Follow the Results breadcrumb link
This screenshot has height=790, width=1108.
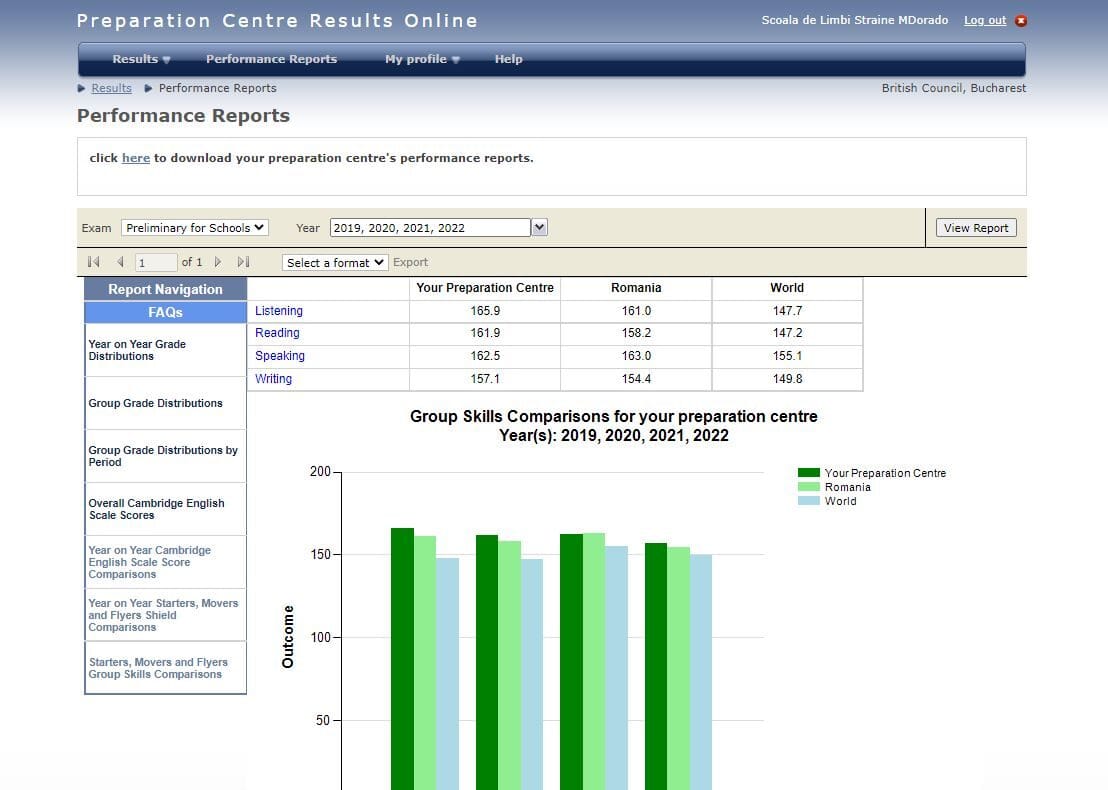(x=112, y=88)
